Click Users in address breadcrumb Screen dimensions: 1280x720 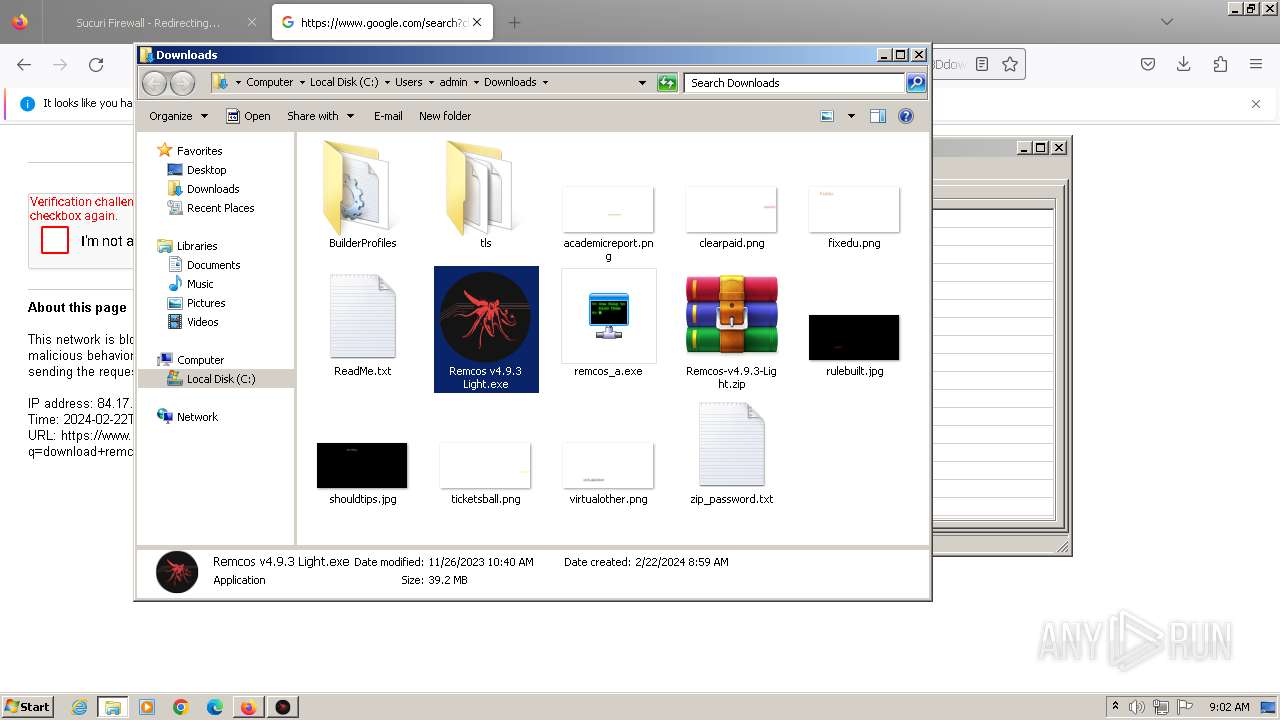coord(408,82)
